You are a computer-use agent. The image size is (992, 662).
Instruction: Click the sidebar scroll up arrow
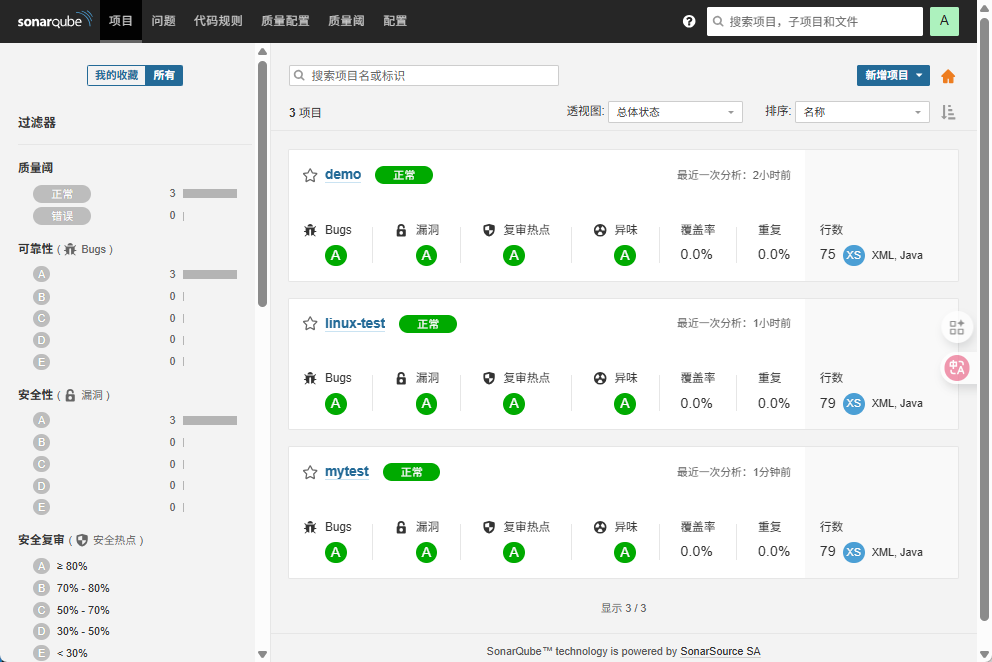coord(263,52)
